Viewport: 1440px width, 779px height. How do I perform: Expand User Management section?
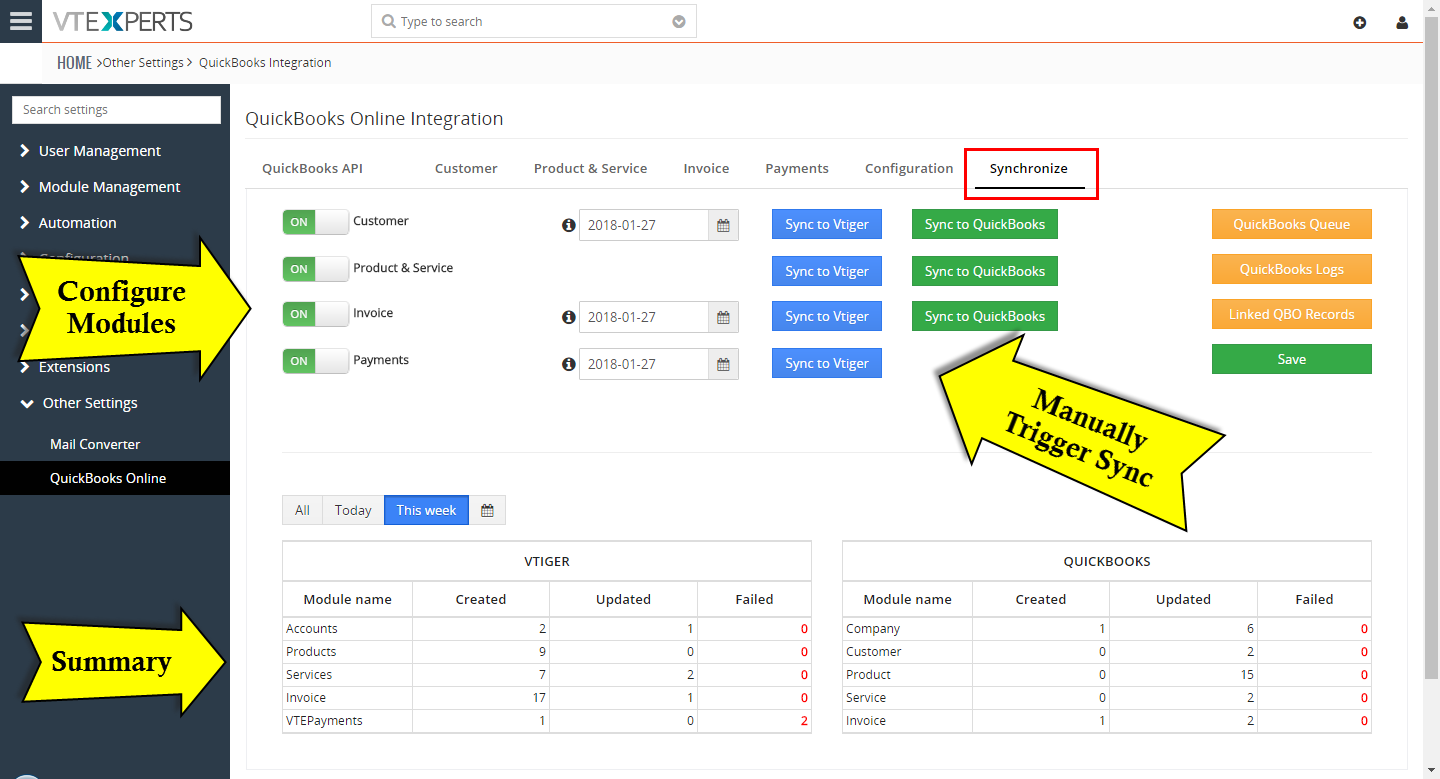click(99, 151)
